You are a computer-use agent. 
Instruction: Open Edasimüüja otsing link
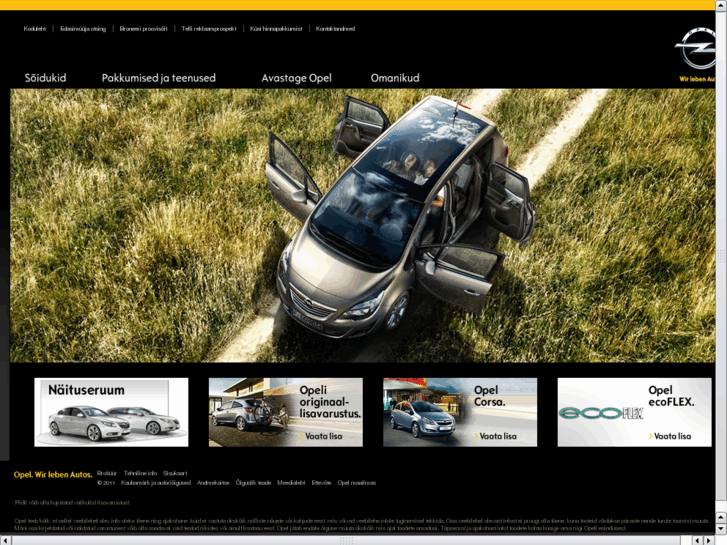[x=83, y=29]
